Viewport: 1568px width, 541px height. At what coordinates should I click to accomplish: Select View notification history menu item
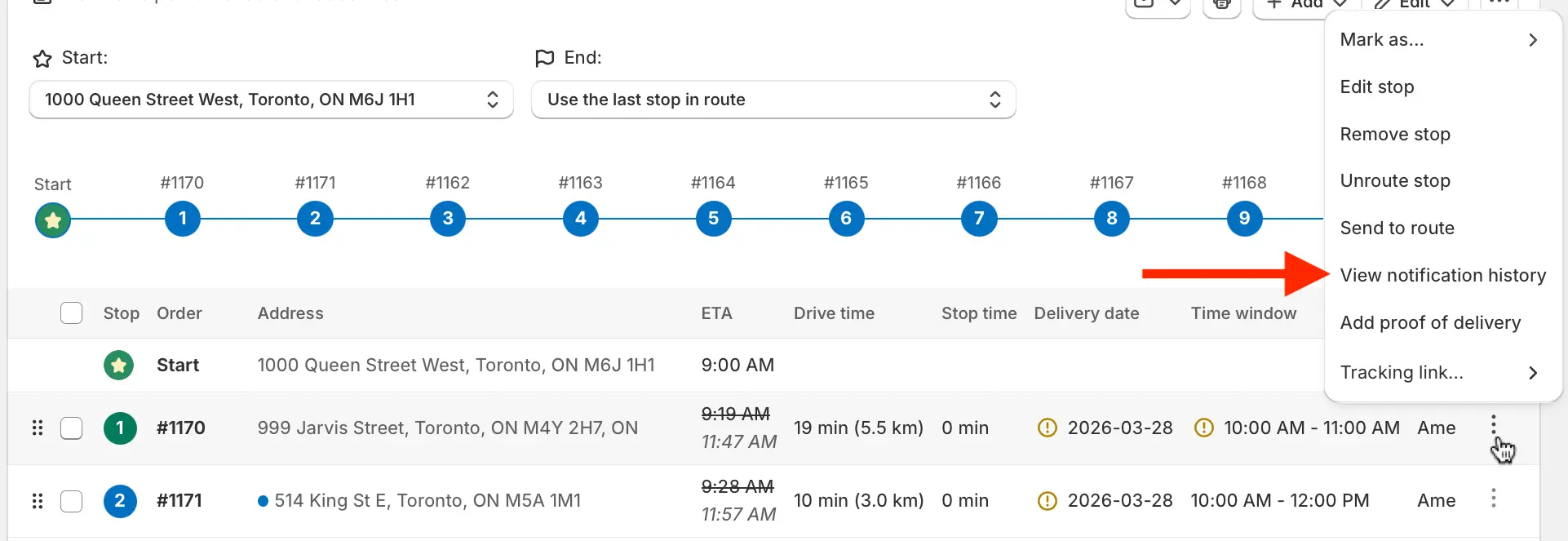[x=1442, y=276]
